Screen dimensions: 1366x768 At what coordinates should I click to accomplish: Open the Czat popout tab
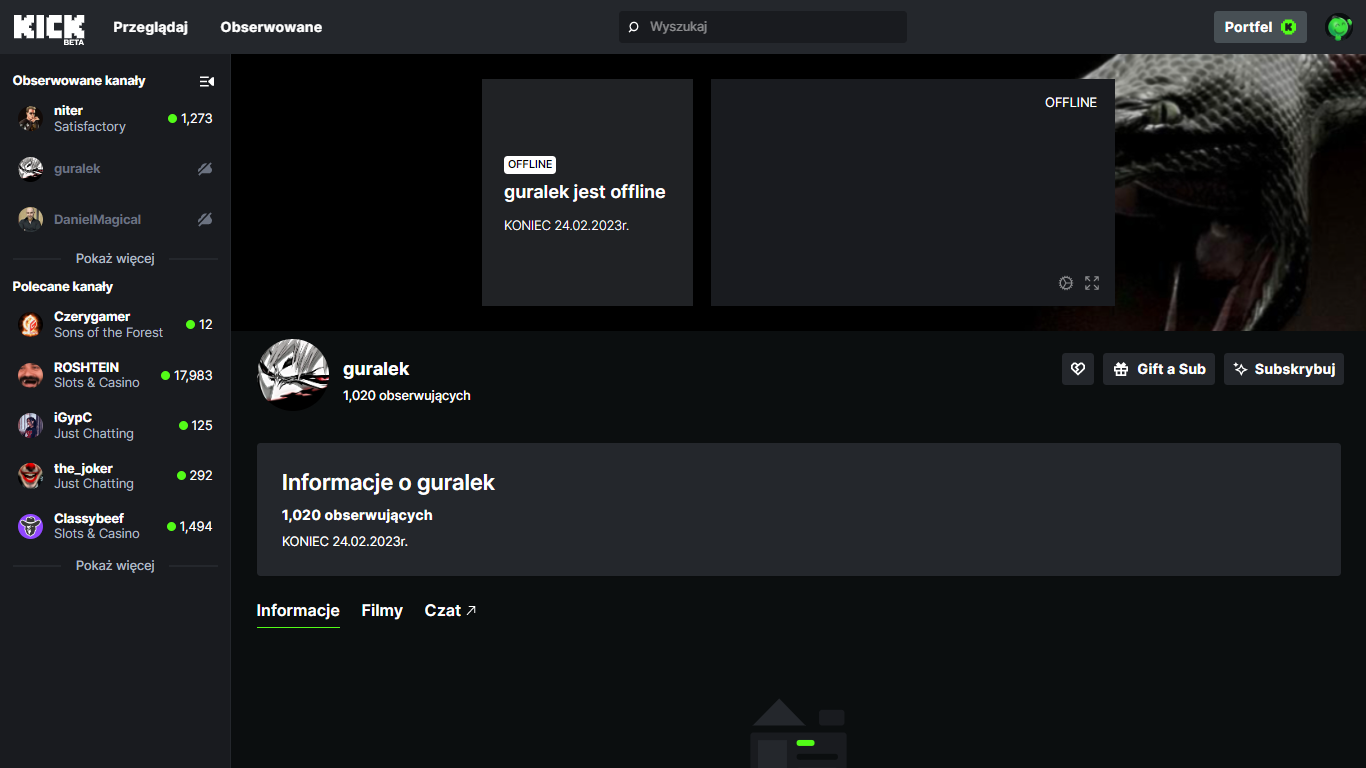click(x=451, y=611)
